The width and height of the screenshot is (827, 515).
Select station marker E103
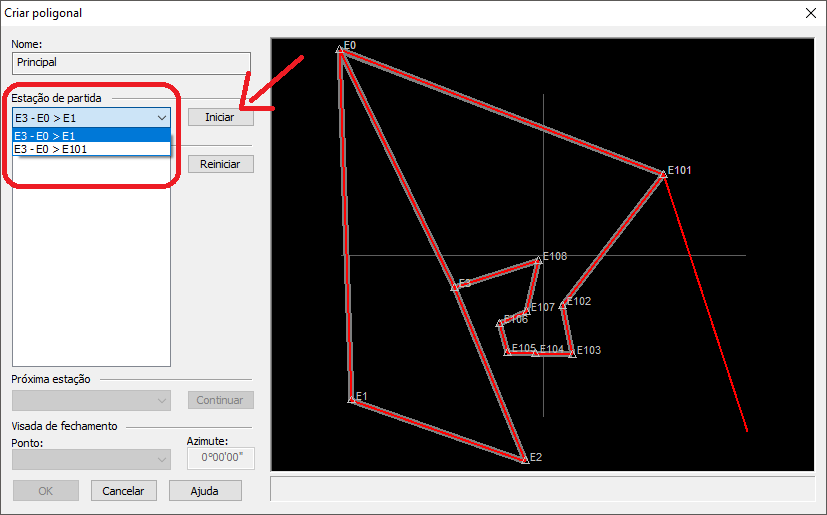point(573,353)
